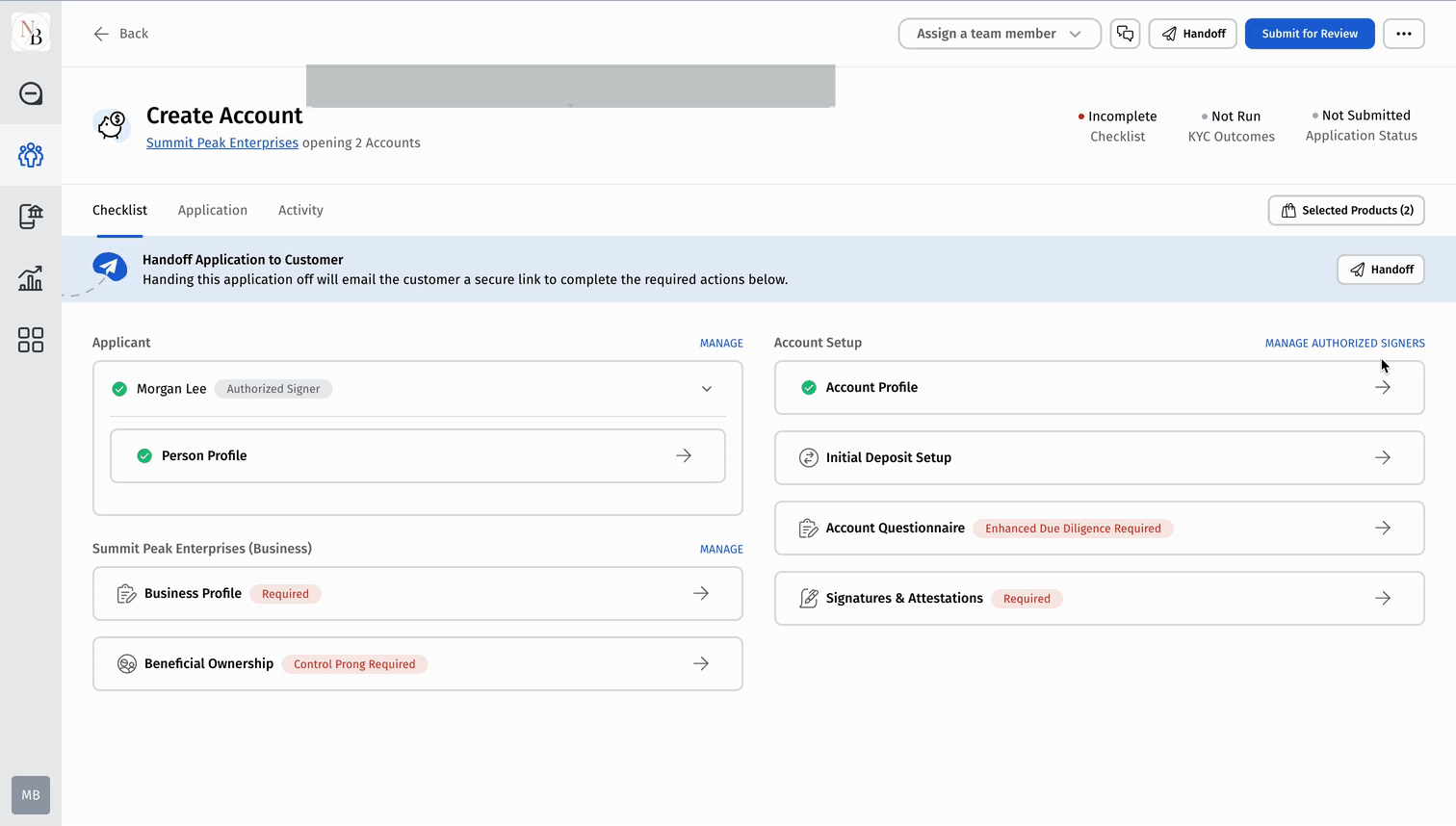Click the Enhanced Due Diligence Required badge
The height and width of the screenshot is (826, 1456).
[x=1073, y=529]
